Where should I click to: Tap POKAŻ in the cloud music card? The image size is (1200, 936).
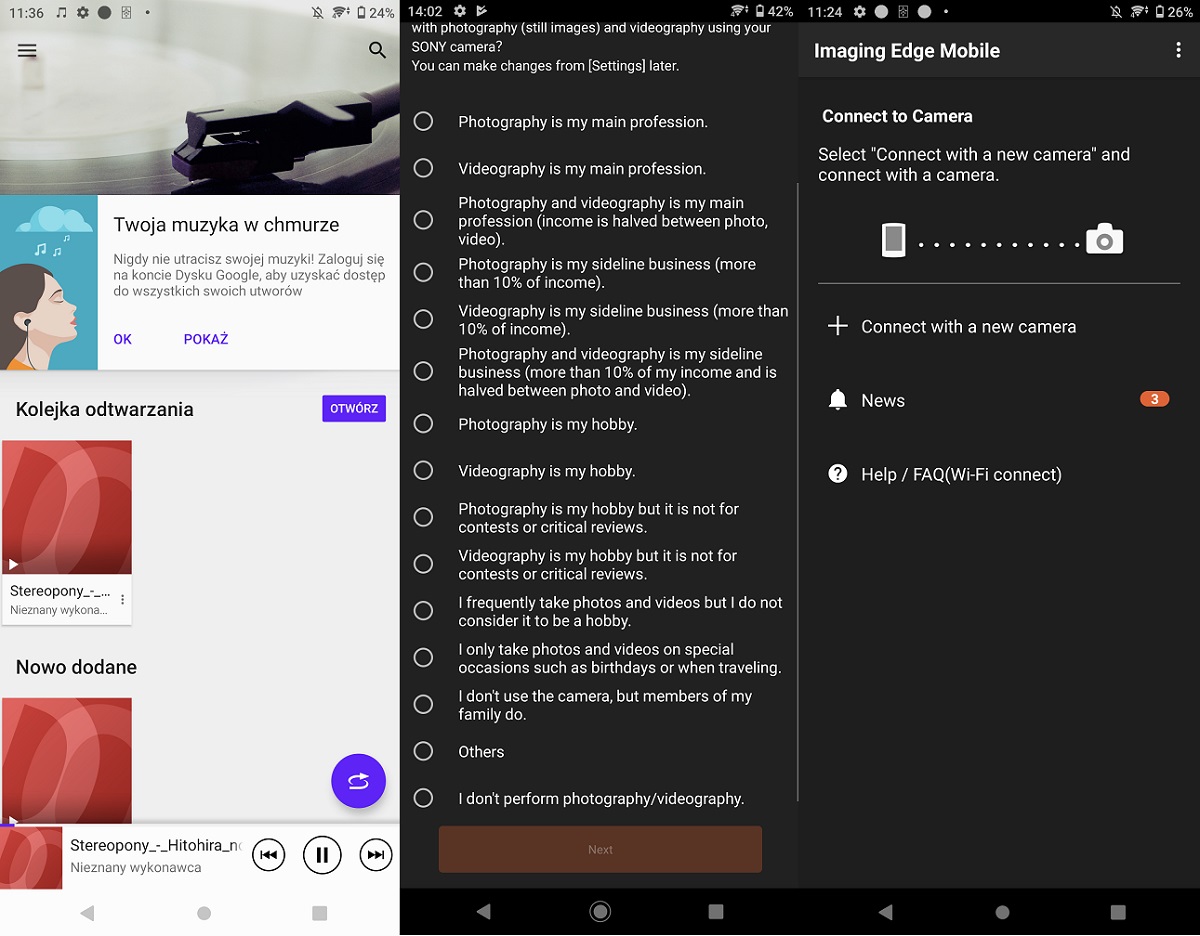pos(206,339)
